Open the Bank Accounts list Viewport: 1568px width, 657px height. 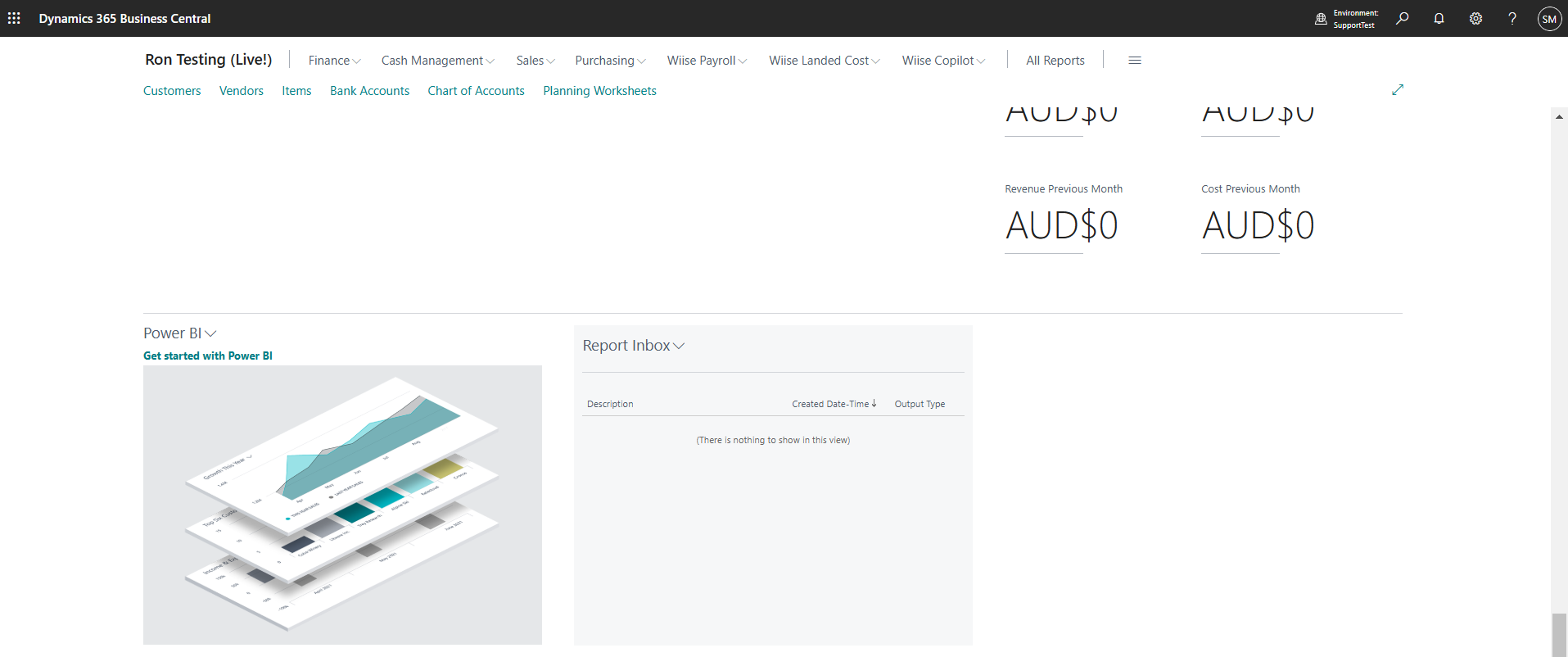[369, 91]
